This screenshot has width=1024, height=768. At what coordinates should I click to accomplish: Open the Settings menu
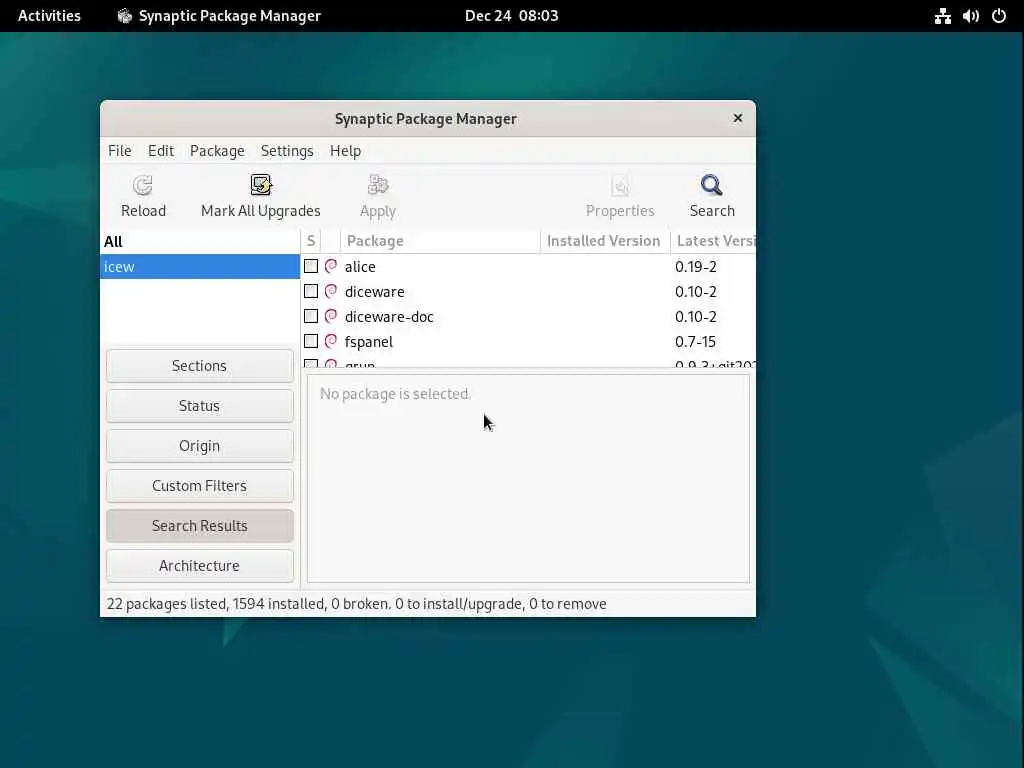pyautogui.click(x=287, y=151)
